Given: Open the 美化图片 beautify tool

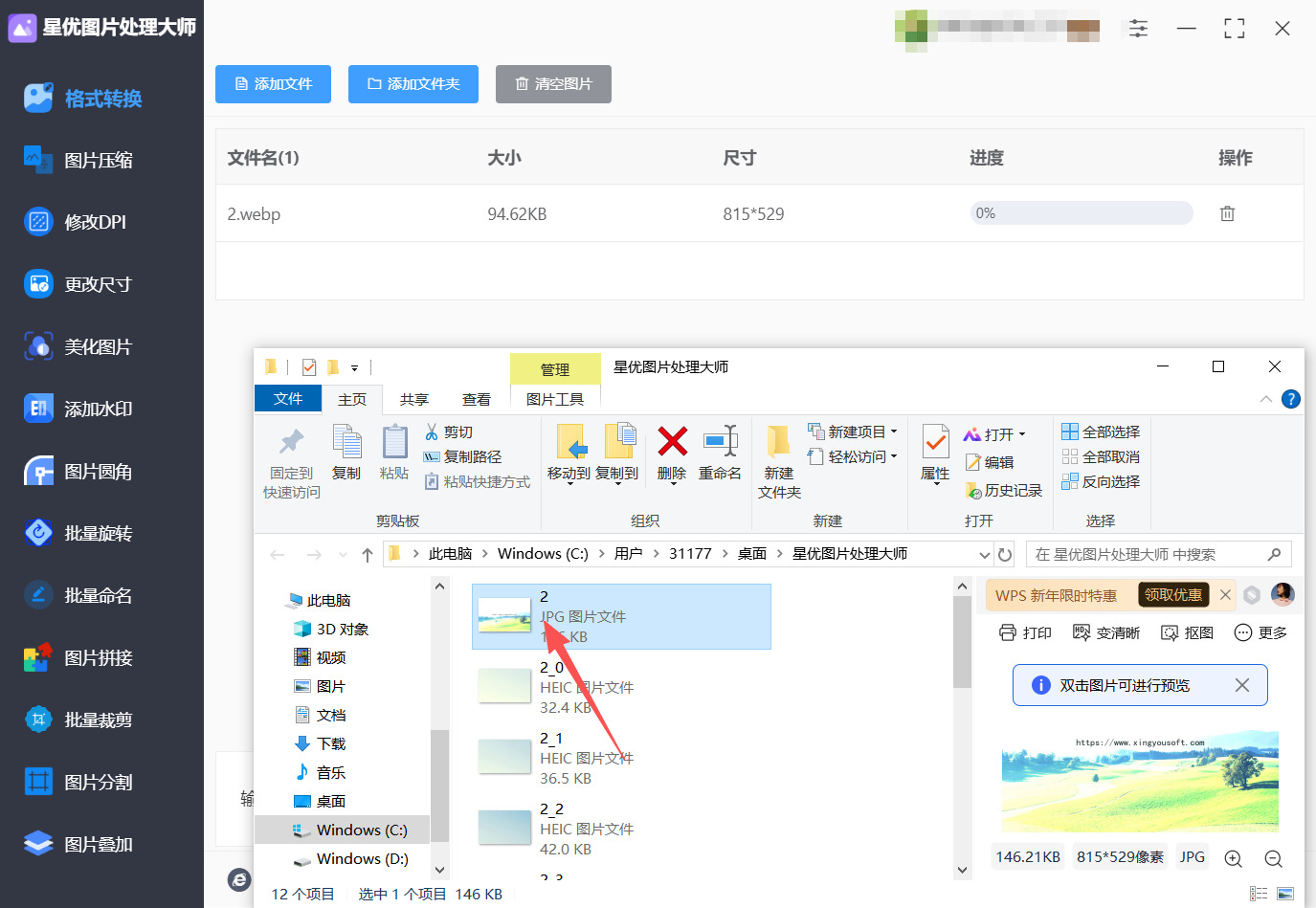Looking at the screenshot, I should pyautogui.click(x=78, y=346).
